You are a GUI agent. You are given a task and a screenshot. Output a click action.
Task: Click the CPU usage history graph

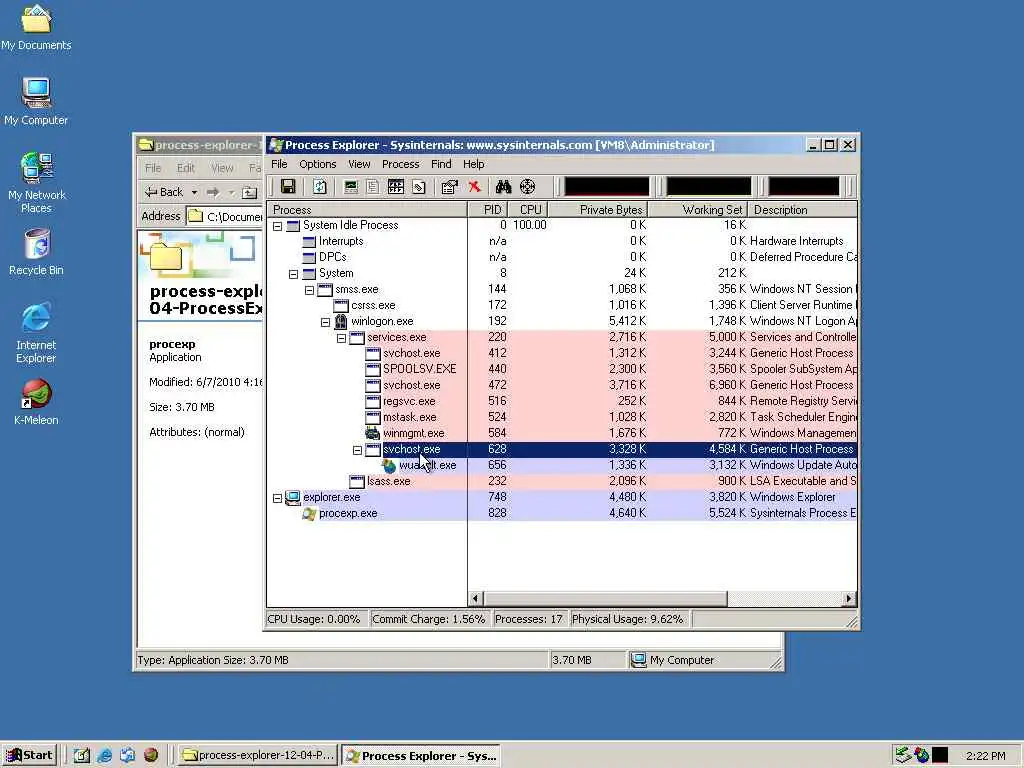click(607, 187)
